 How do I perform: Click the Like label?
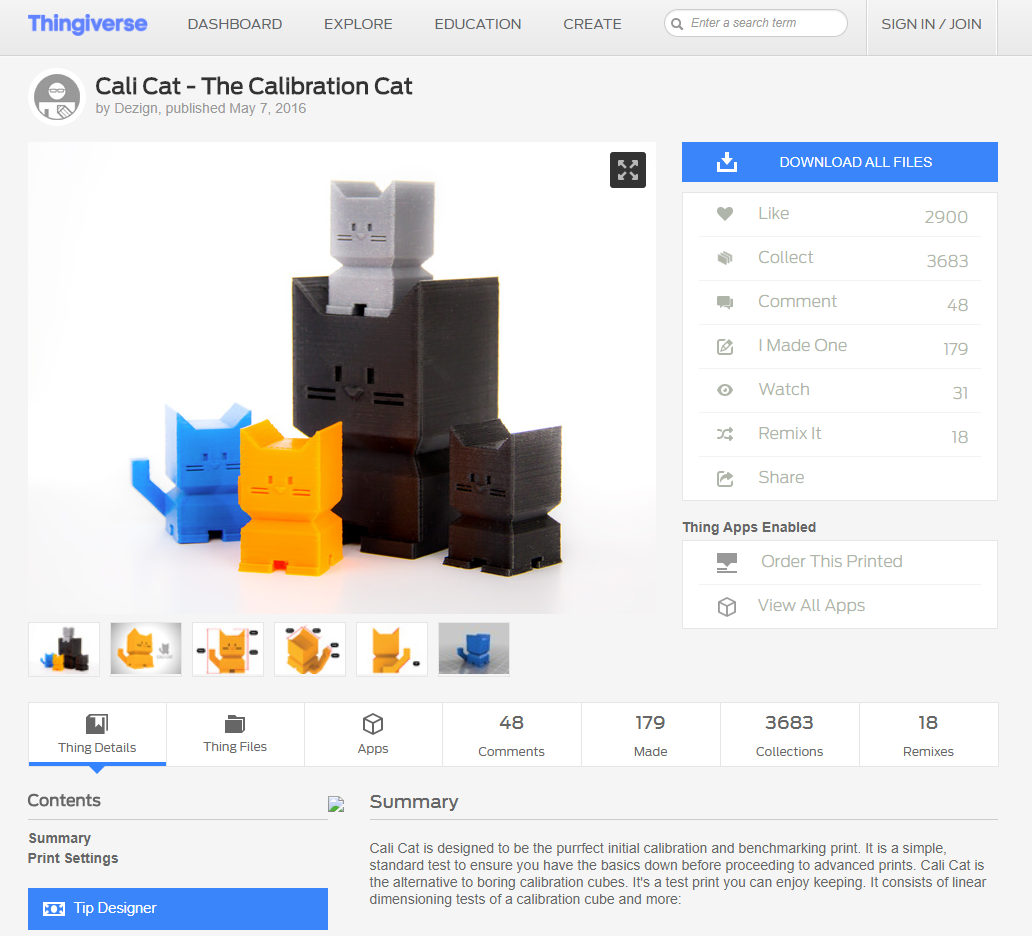point(773,213)
